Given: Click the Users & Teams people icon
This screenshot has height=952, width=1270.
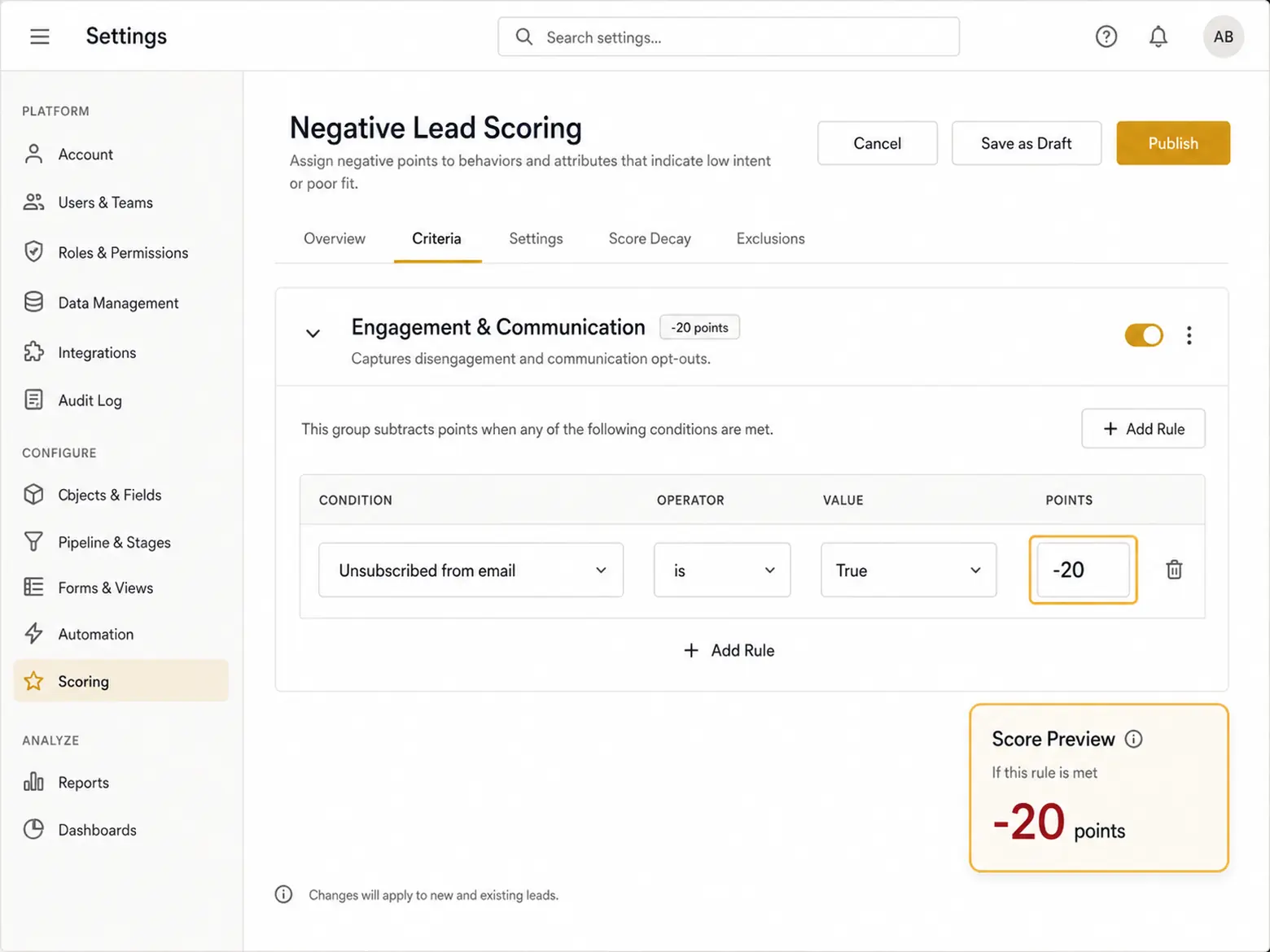Looking at the screenshot, I should pyautogui.click(x=33, y=202).
